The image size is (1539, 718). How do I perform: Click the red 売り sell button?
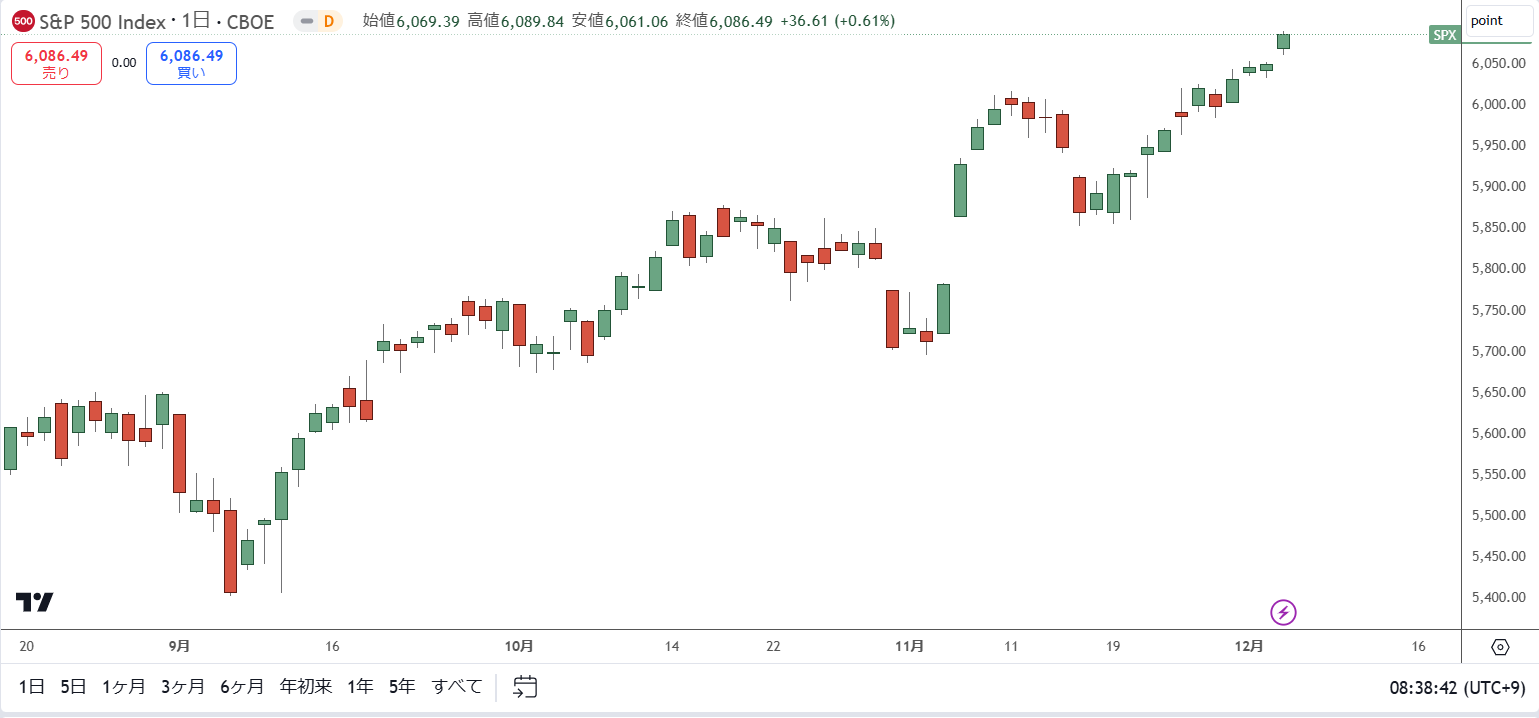click(56, 63)
